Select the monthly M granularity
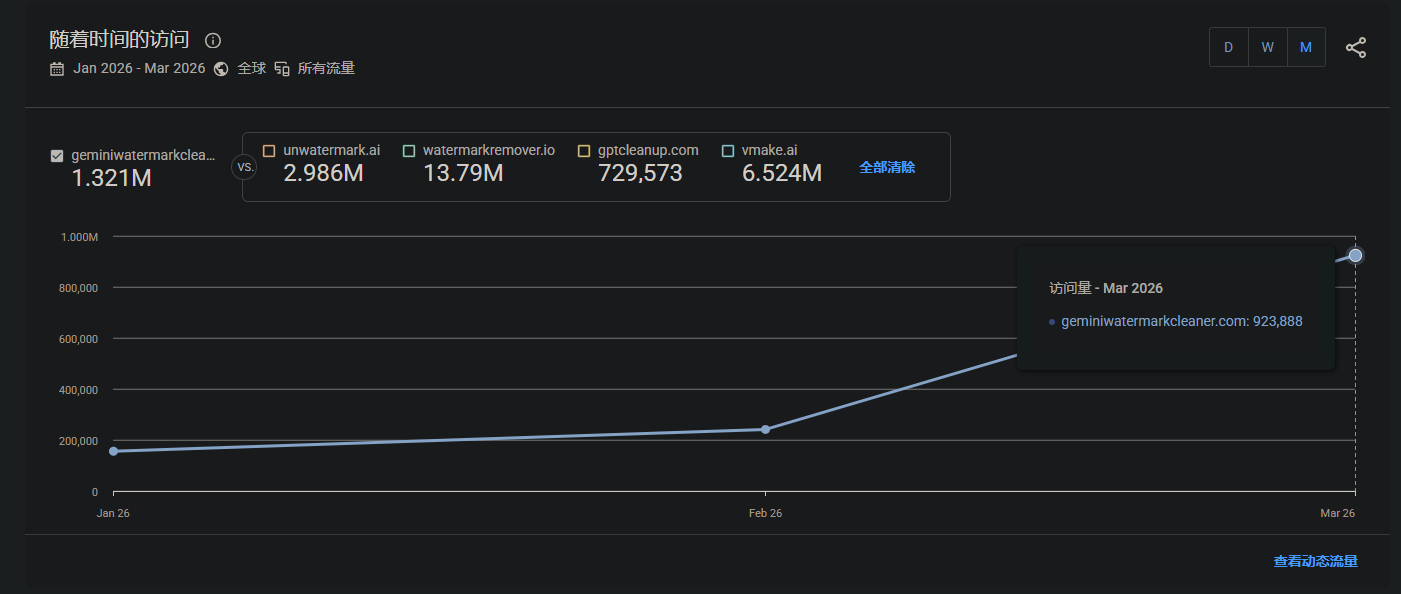Viewport: 1401px width, 594px height. click(1306, 47)
